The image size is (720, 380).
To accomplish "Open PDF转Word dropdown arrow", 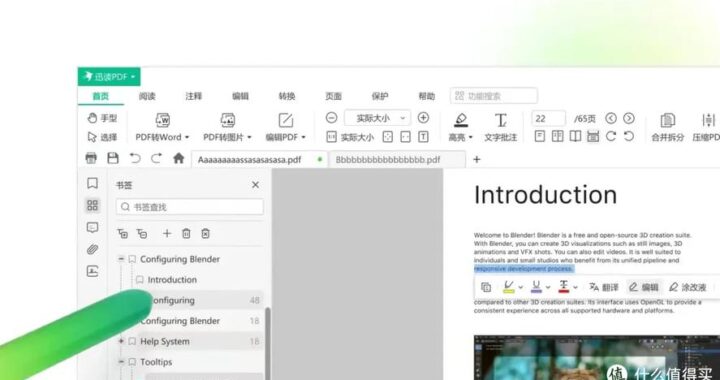I will coord(187,137).
